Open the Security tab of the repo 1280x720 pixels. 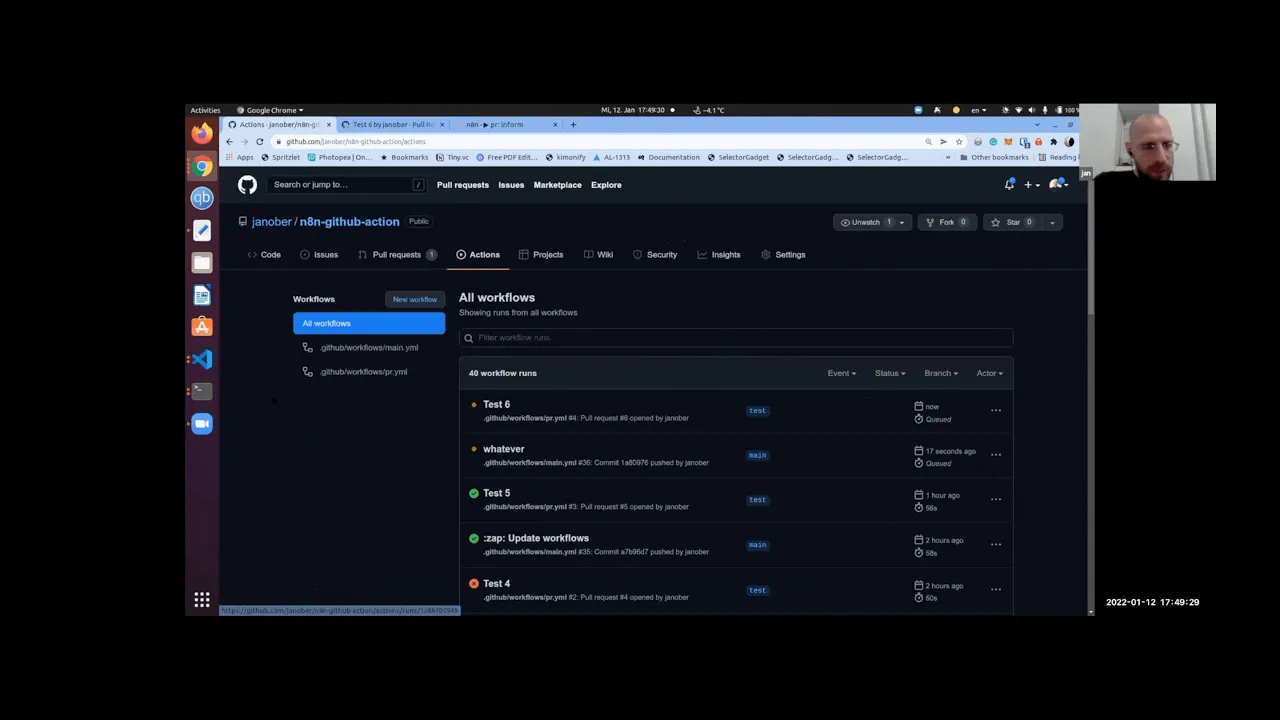pyautogui.click(x=661, y=254)
